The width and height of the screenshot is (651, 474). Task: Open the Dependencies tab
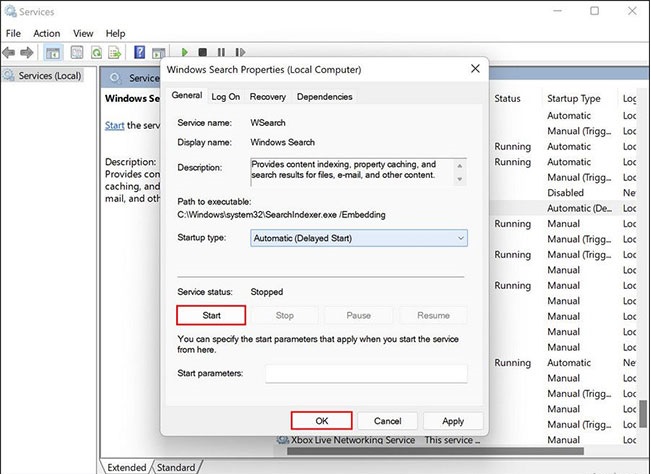324,96
